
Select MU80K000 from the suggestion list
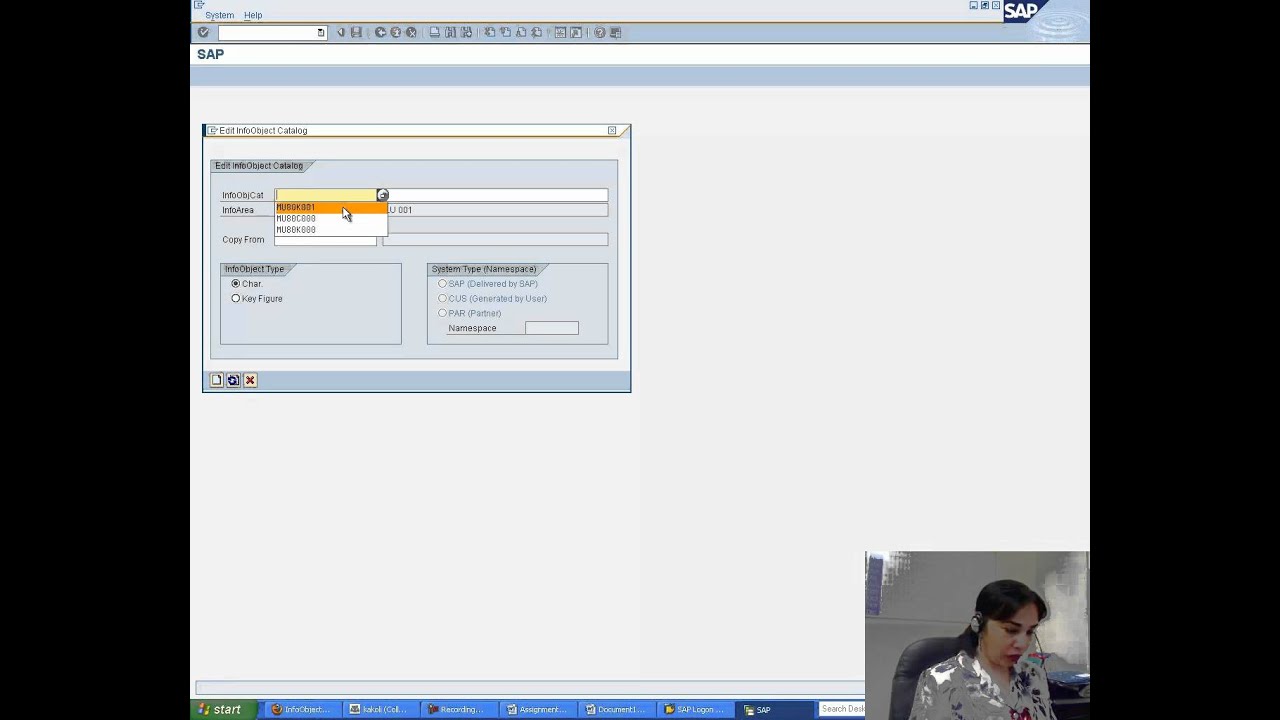pyautogui.click(x=331, y=230)
